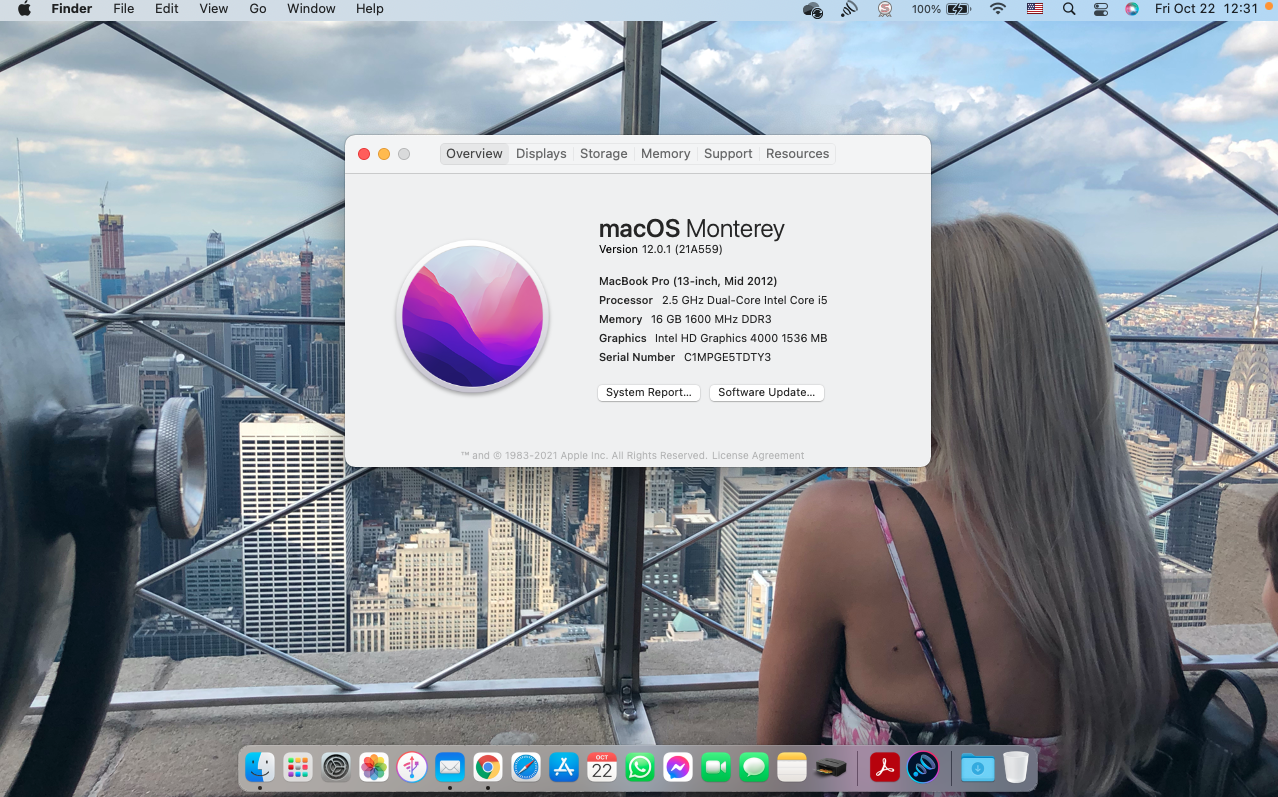Click the System Report... button

tap(649, 393)
